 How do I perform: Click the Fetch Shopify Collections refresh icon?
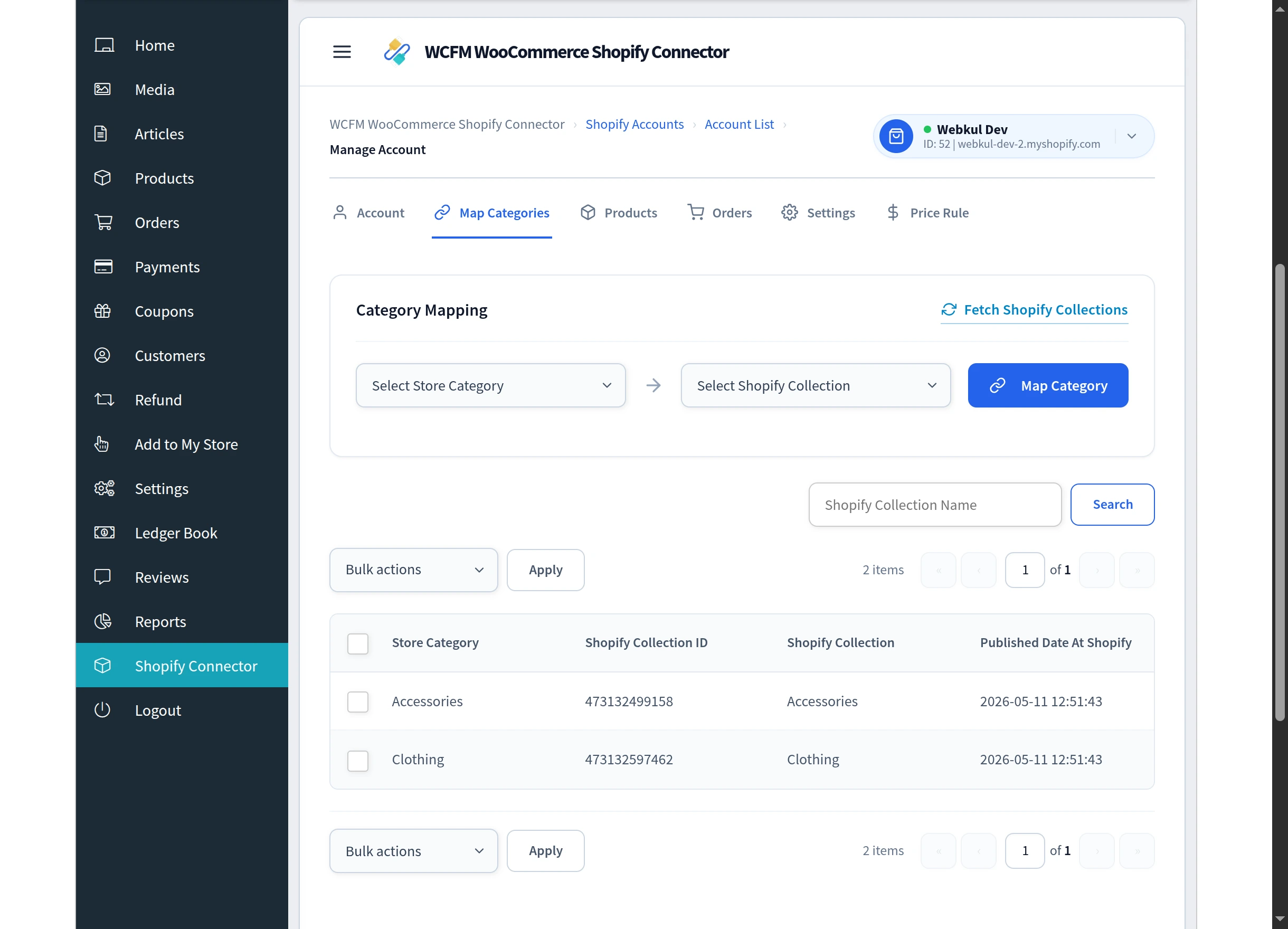pyautogui.click(x=949, y=309)
